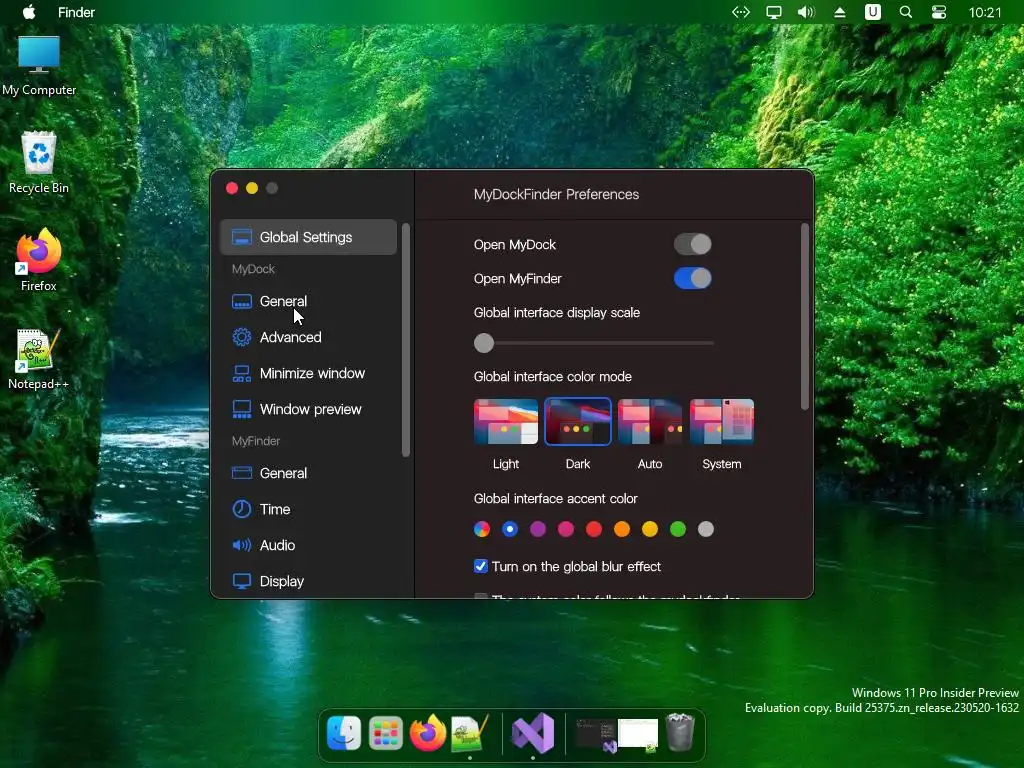
Task: Pick the multicolor accent swatch
Action: [482, 529]
